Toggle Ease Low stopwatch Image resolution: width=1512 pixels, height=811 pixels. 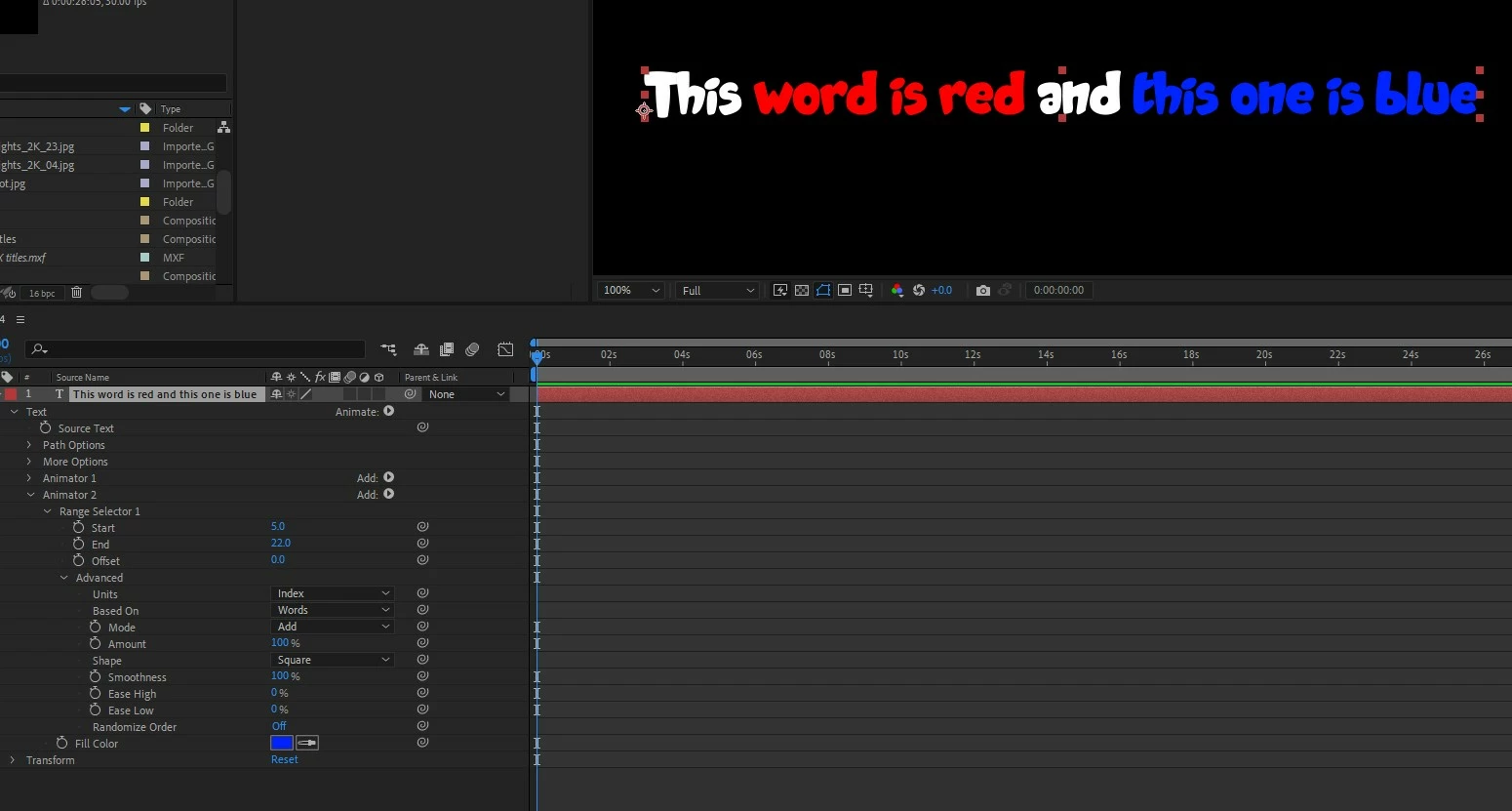tap(96, 710)
